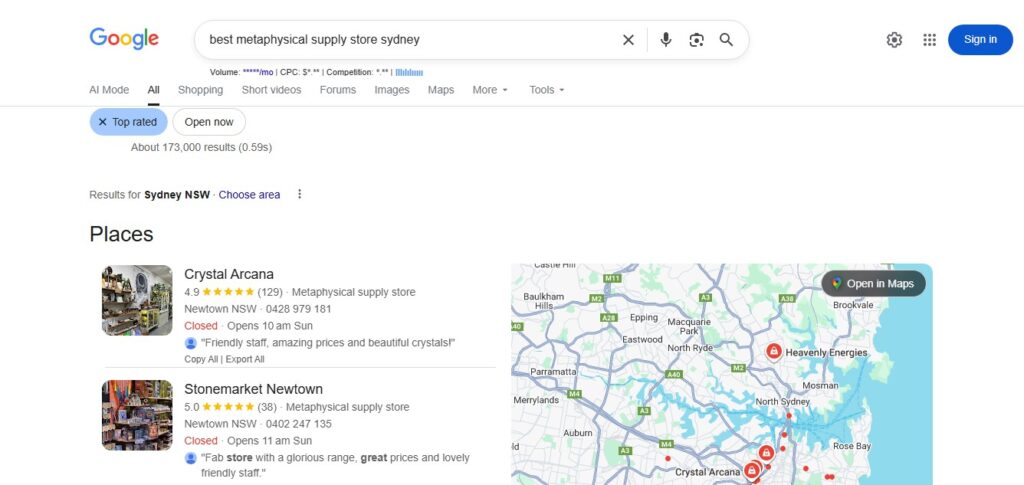
Task: Open the Tools dropdown
Action: [x=547, y=90]
